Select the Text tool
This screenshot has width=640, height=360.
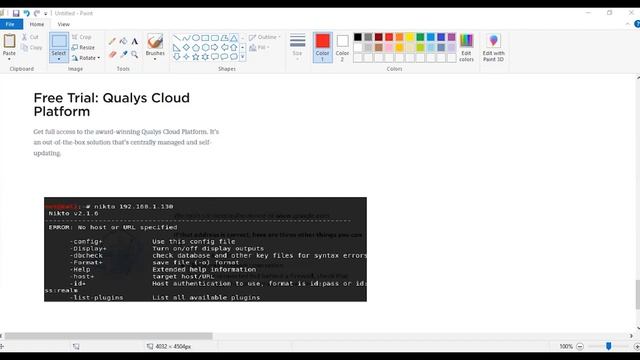135,41
